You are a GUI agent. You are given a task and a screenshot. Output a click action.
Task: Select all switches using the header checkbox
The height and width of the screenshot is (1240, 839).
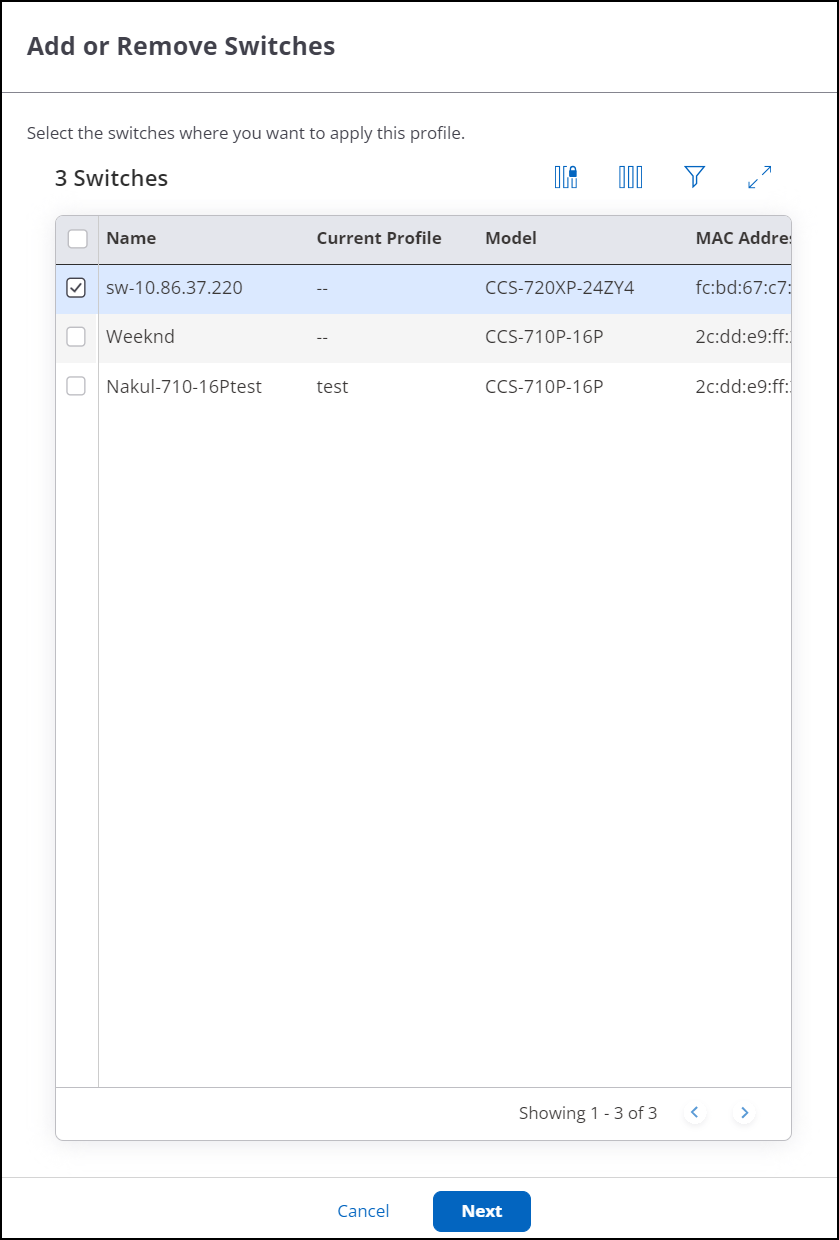coord(76,237)
